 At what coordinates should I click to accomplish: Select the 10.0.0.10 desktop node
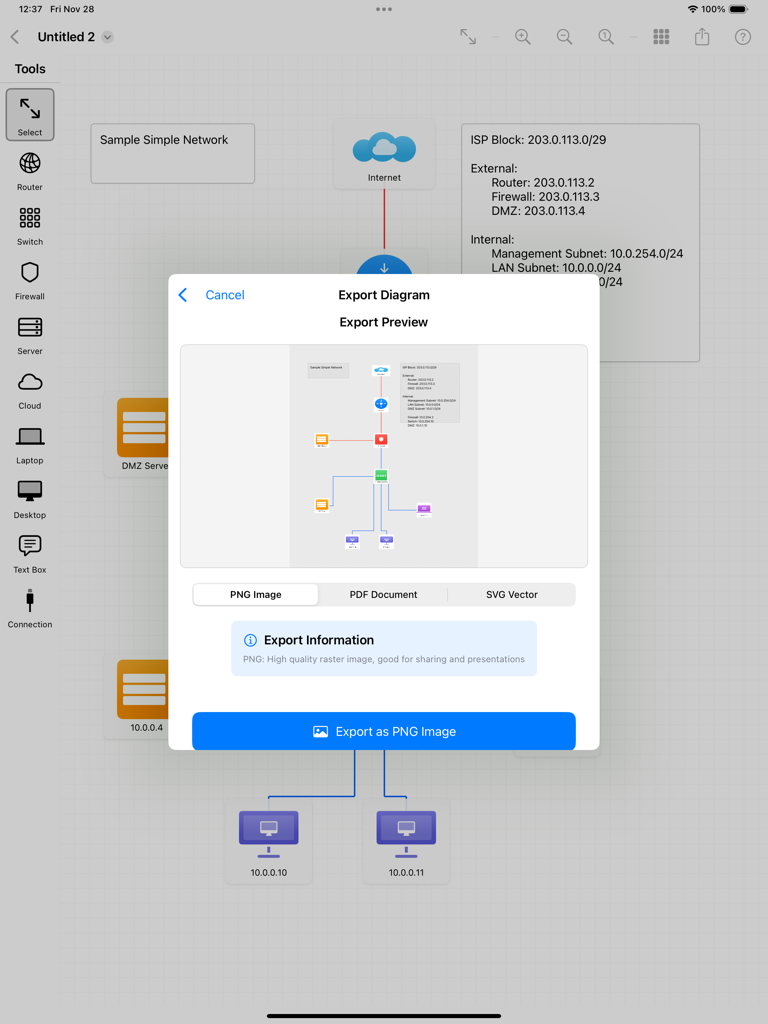click(268, 842)
